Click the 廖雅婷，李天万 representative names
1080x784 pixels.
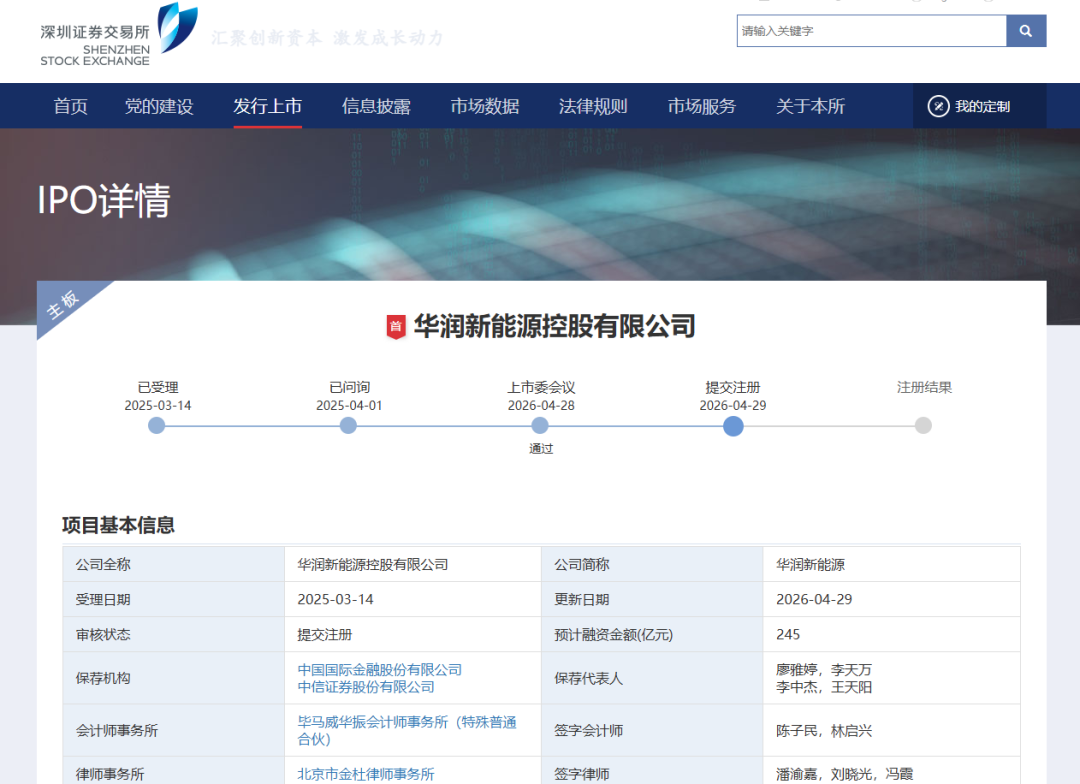pos(824,670)
